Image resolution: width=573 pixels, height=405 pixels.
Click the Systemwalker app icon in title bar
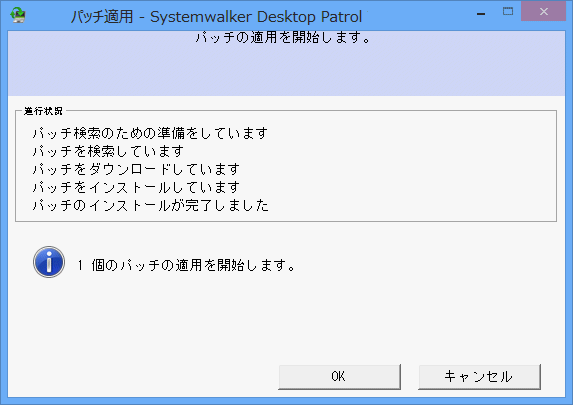[18, 15]
